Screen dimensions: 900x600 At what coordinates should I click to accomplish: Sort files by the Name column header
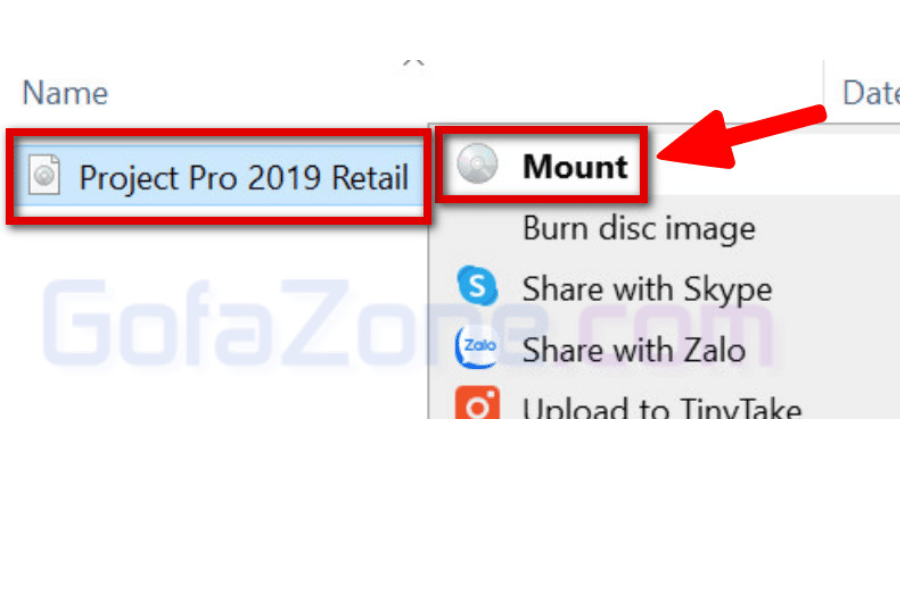[x=65, y=93]
